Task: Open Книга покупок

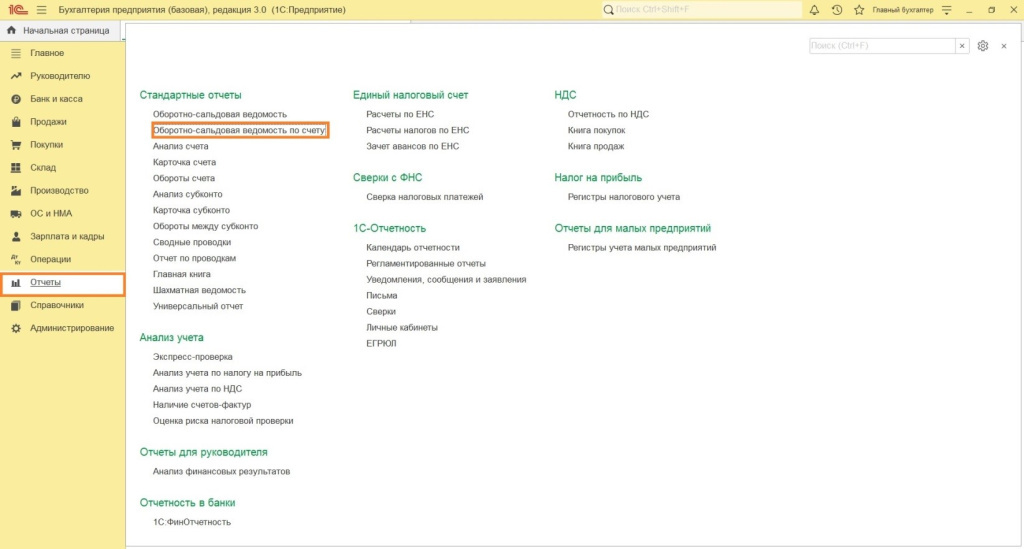Action: [x=596, y=130]
